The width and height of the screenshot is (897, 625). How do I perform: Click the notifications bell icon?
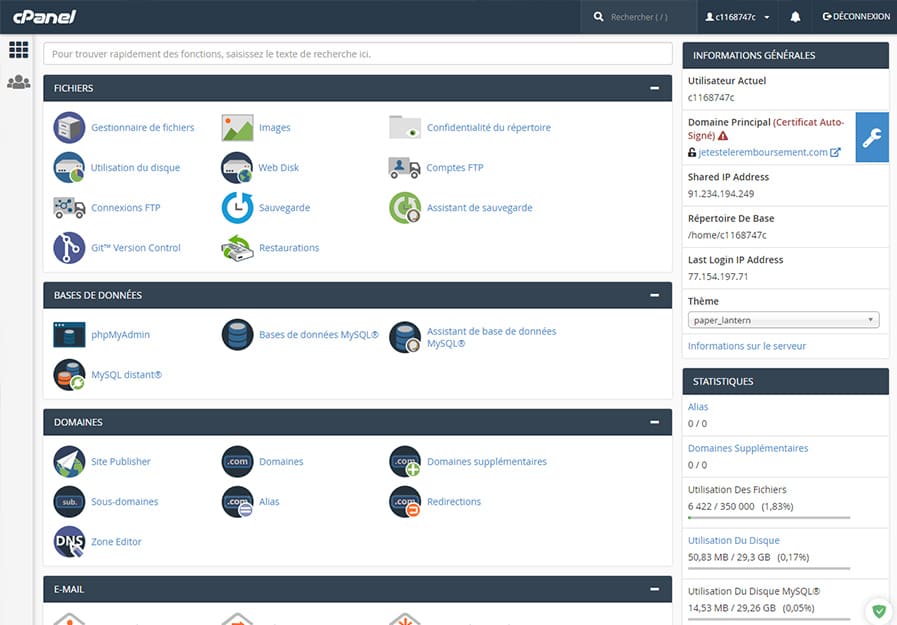tap(795, 17)
